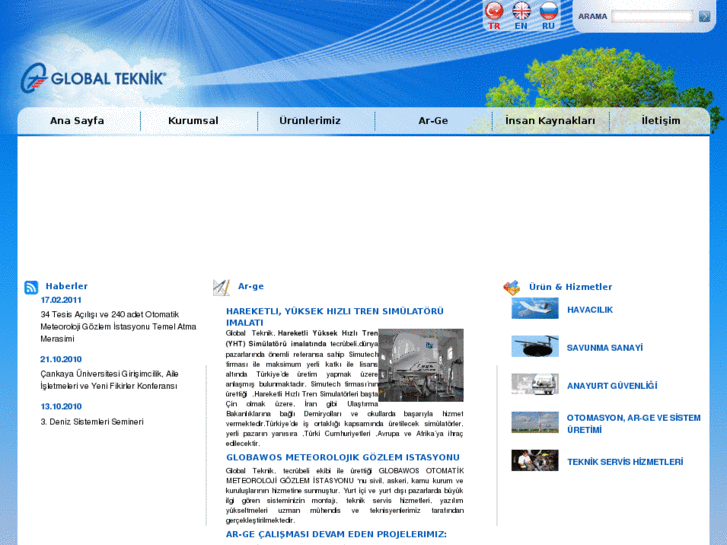Click the Ürün & Hizmetler heading
Screen dimensions: 727x545
tap(571, 287)
